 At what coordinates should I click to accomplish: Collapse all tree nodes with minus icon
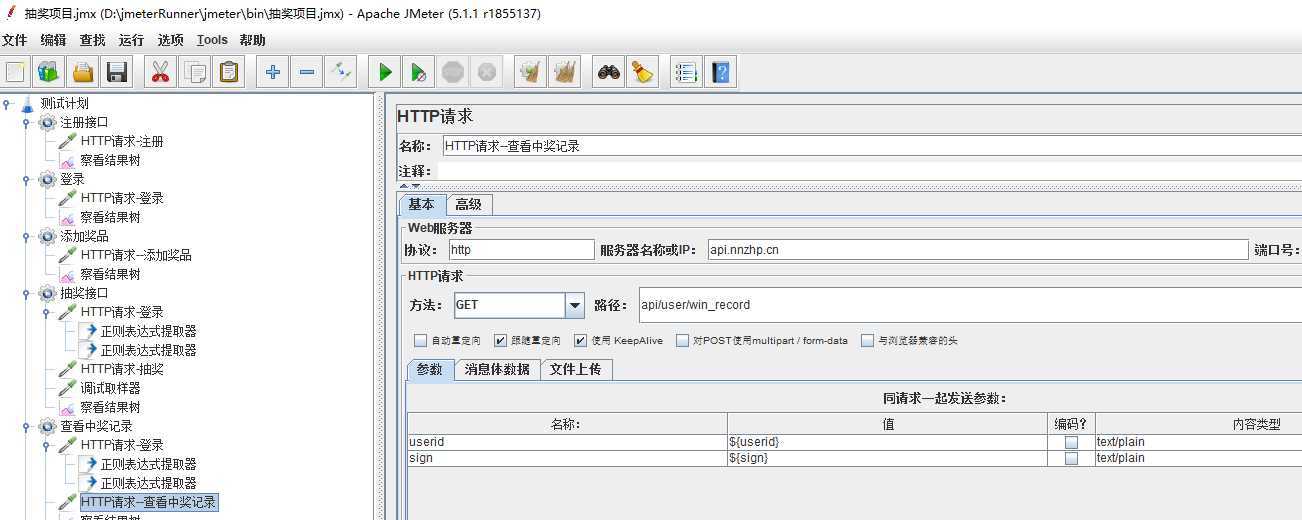pos(306,72)
